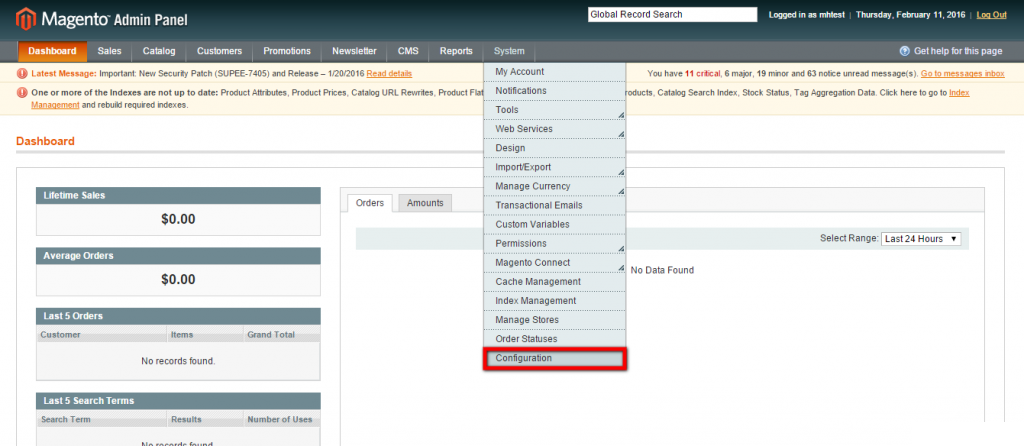Screen dimensions: 1024x446
Task: Switch to the Orders tab
Action: (x=370, y=203)
